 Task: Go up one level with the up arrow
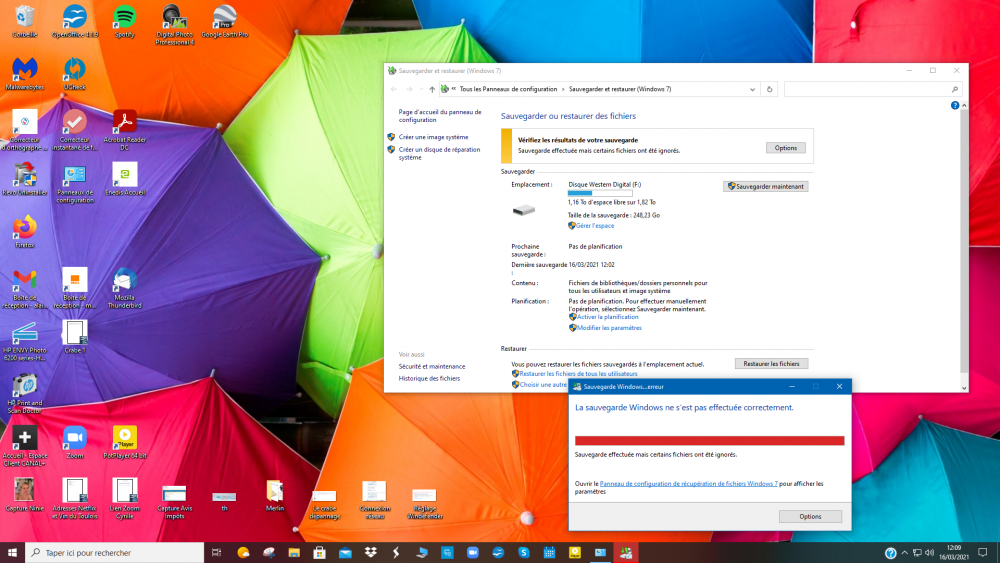click(432, 89)
